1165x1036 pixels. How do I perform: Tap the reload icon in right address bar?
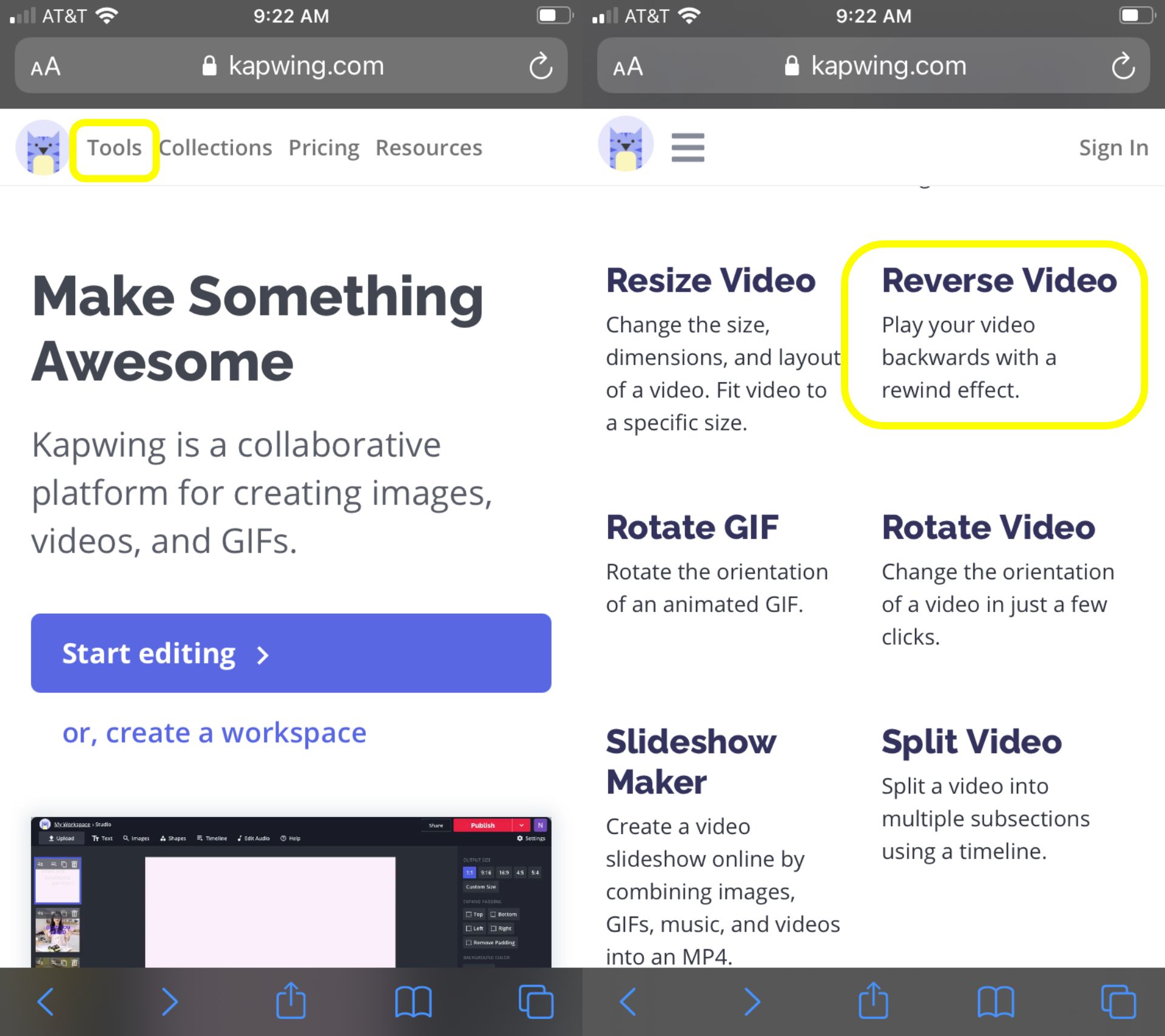click(1123, 66)
